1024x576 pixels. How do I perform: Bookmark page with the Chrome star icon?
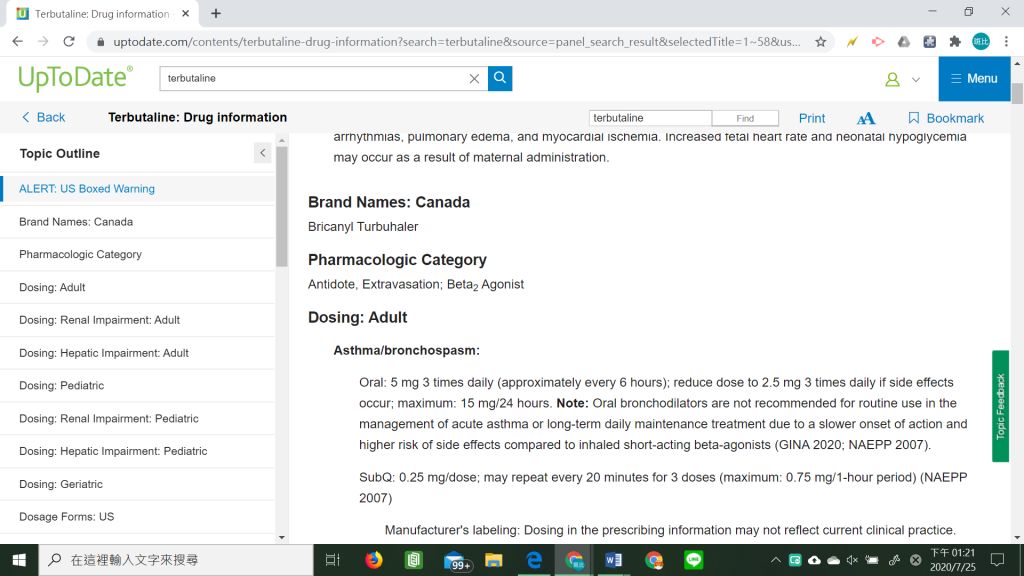[x=821, y=42]
